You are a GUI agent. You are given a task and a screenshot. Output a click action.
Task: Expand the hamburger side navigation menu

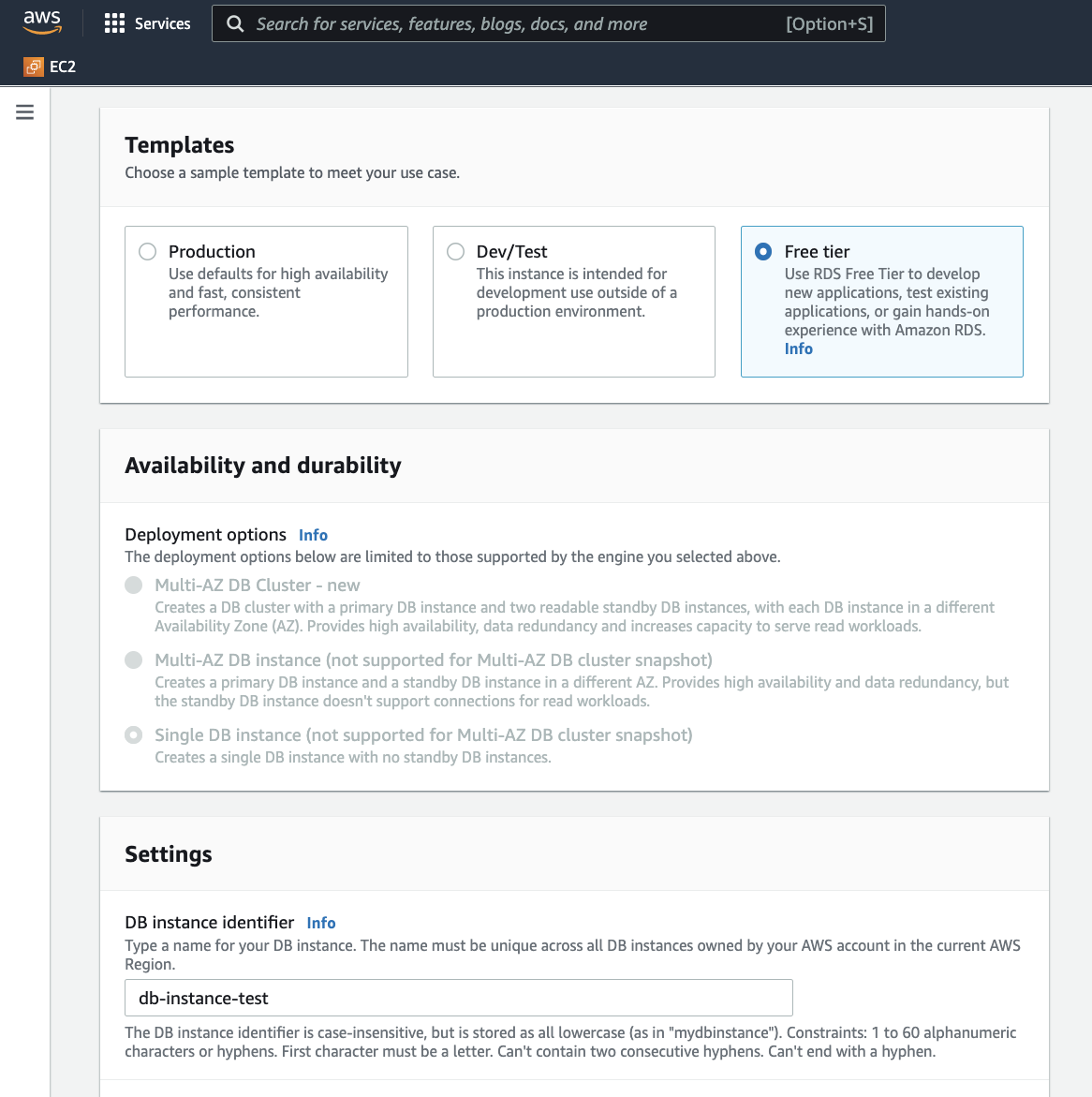[25, 112]
